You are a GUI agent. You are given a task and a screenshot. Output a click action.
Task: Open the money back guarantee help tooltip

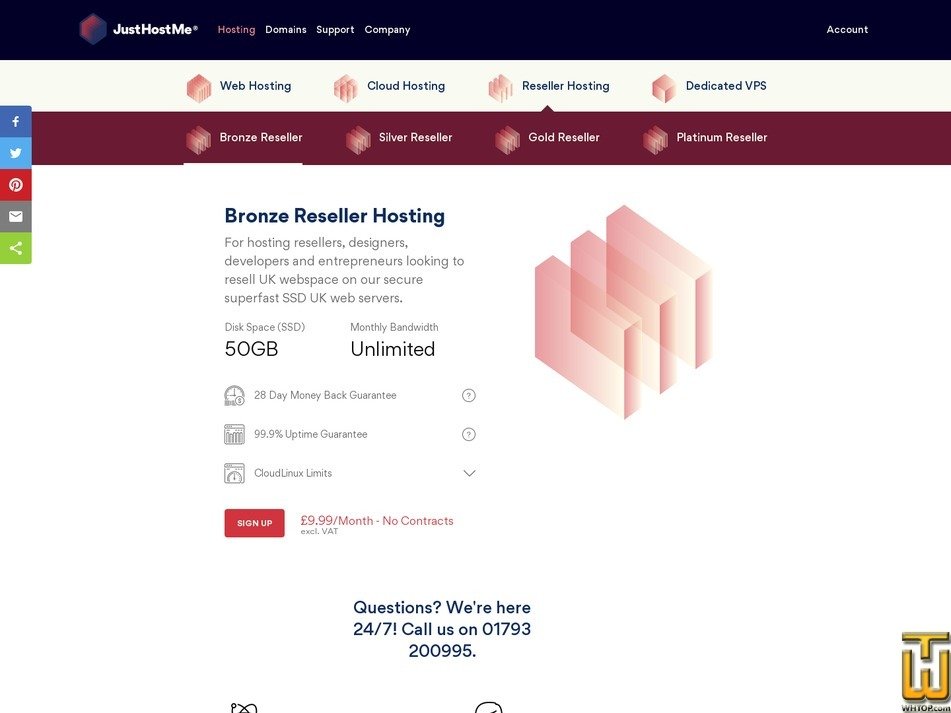pyautogui.click(x=469, y=395)
